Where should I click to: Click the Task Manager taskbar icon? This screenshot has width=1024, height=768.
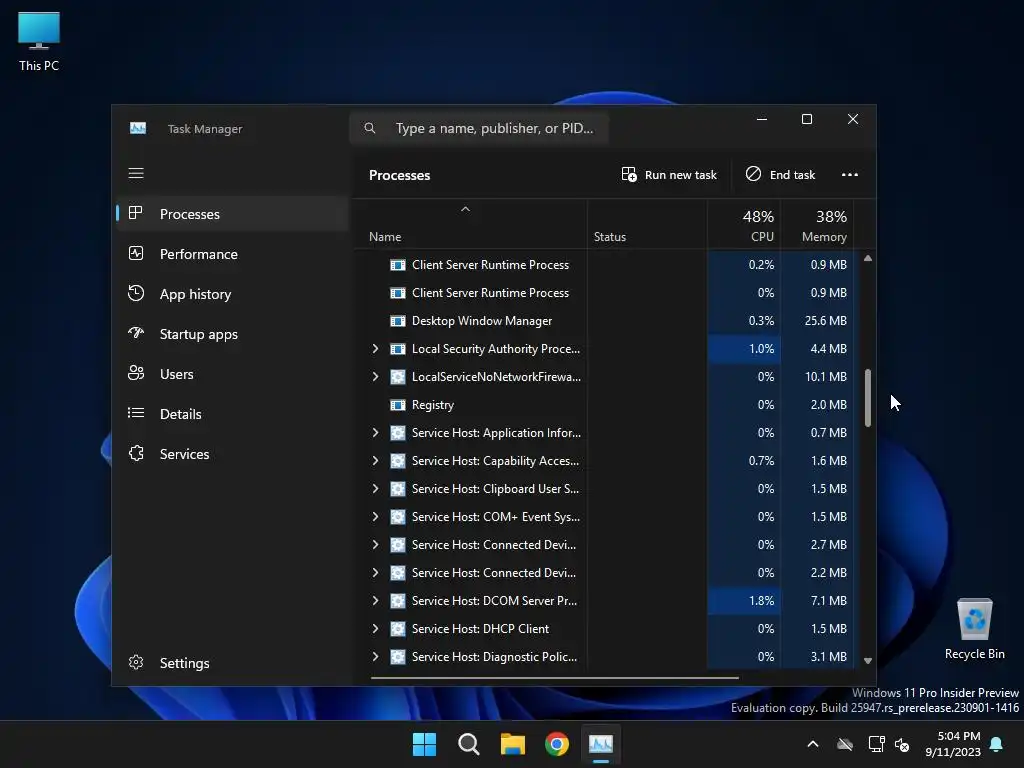[x=601, y=744]
